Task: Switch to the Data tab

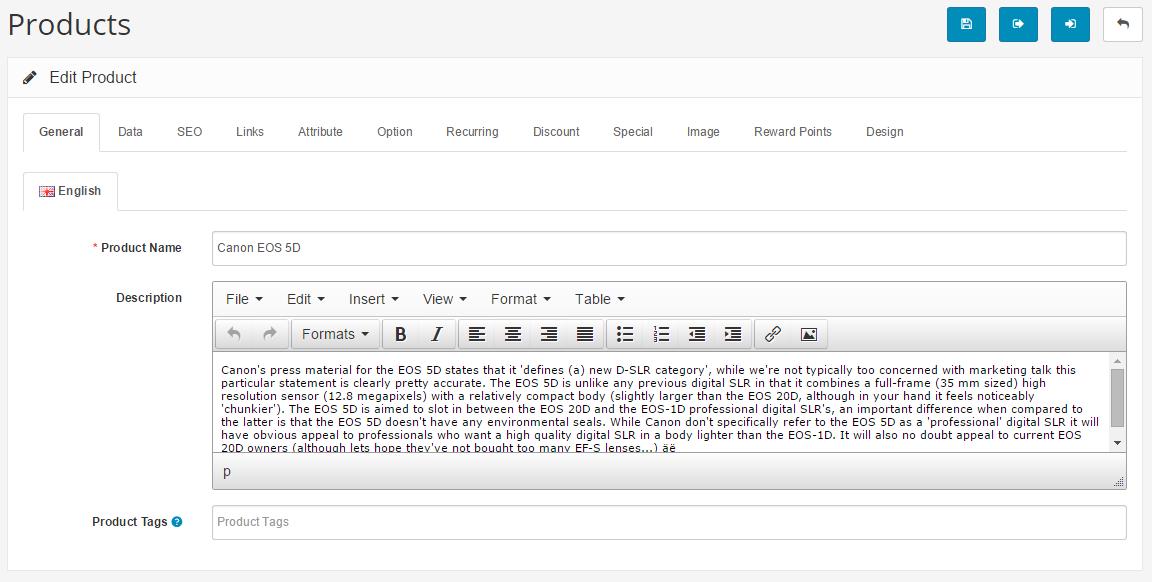Action: (130, 132)
